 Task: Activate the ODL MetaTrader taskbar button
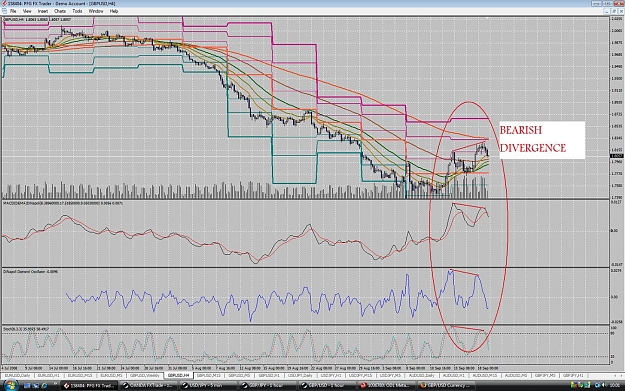coord(386,385)
